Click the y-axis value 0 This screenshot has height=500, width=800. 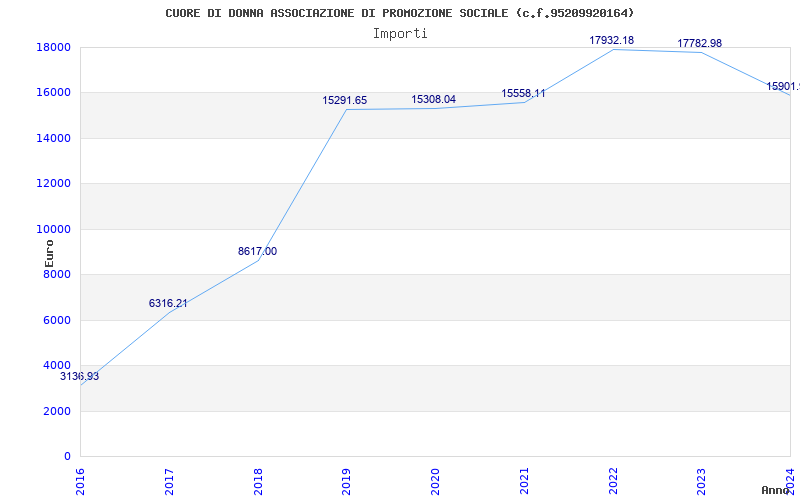(x=67, y=457)
